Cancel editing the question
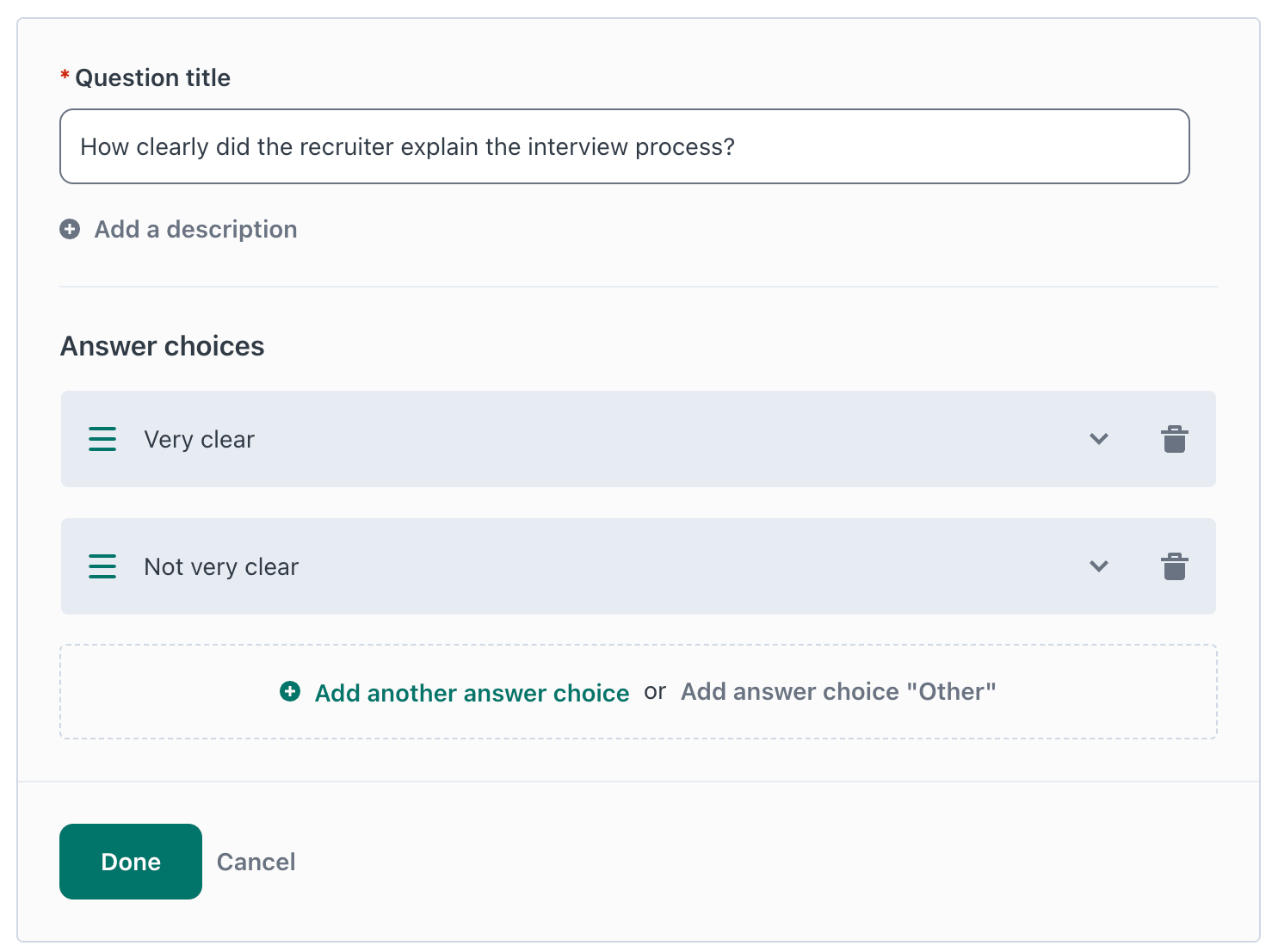1272x952 pixels. tap(256, 862)
